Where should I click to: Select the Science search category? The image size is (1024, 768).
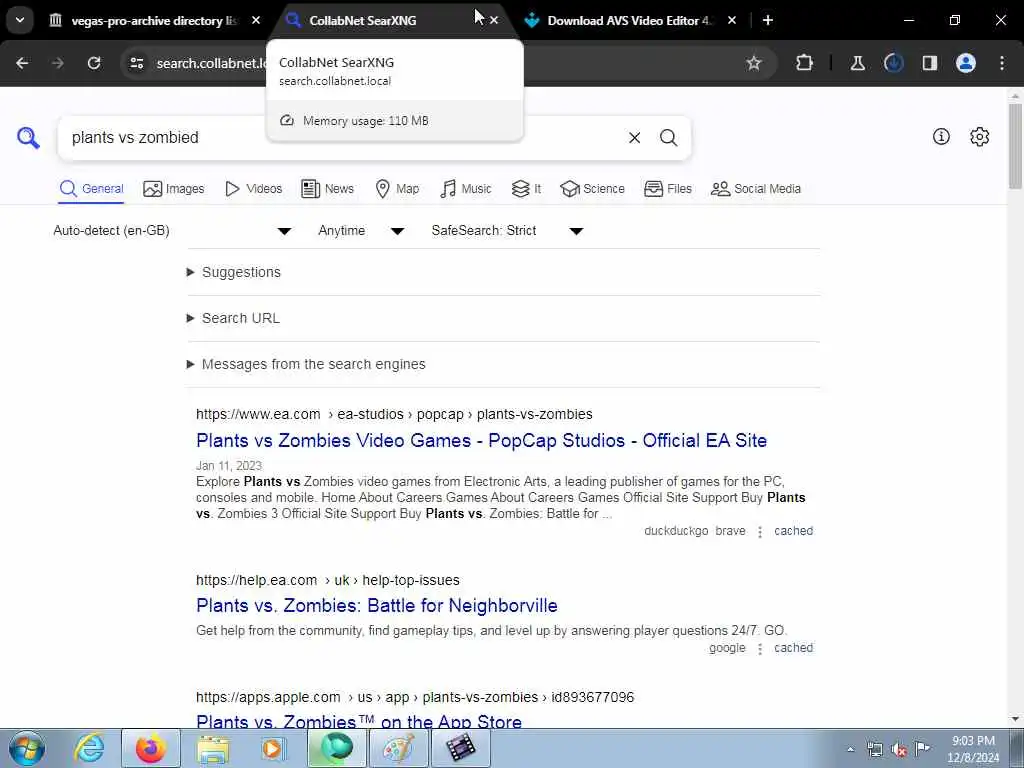(x=592, y=189)
